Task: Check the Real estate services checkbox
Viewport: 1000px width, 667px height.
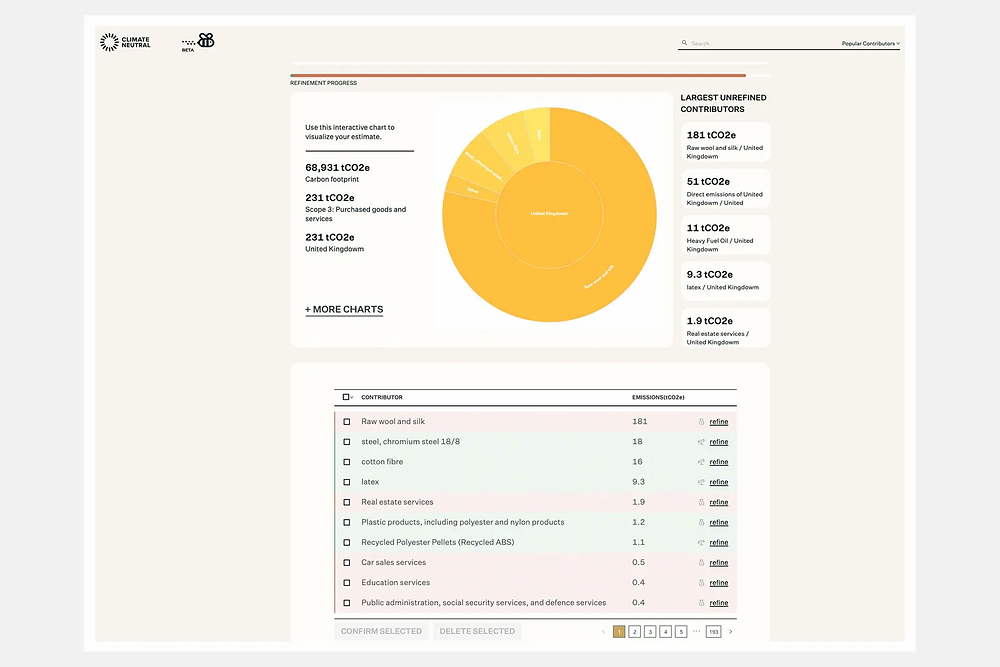Action: pyautogui.click(x=347, y=502)
